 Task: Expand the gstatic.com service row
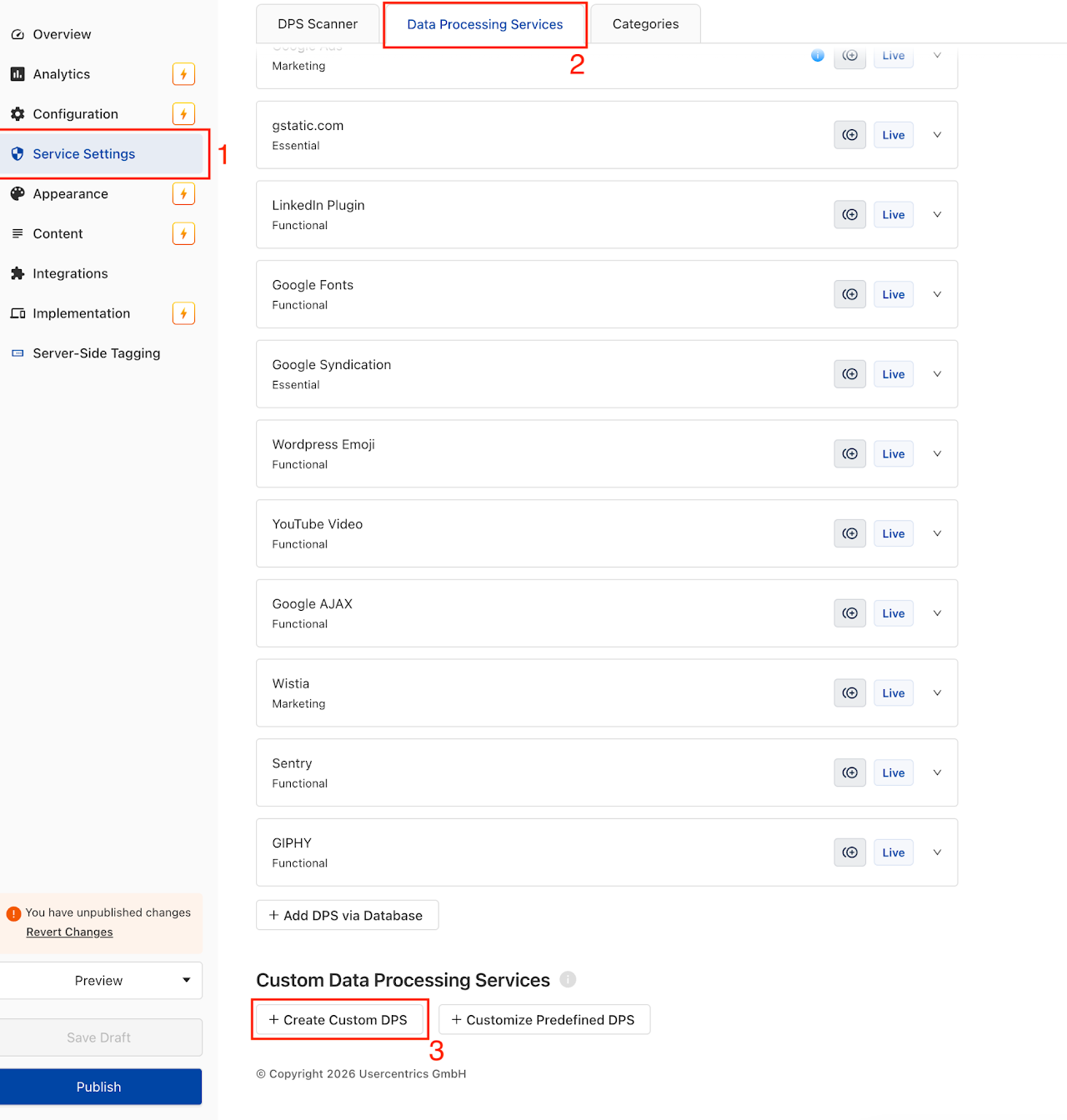(937, 135)
